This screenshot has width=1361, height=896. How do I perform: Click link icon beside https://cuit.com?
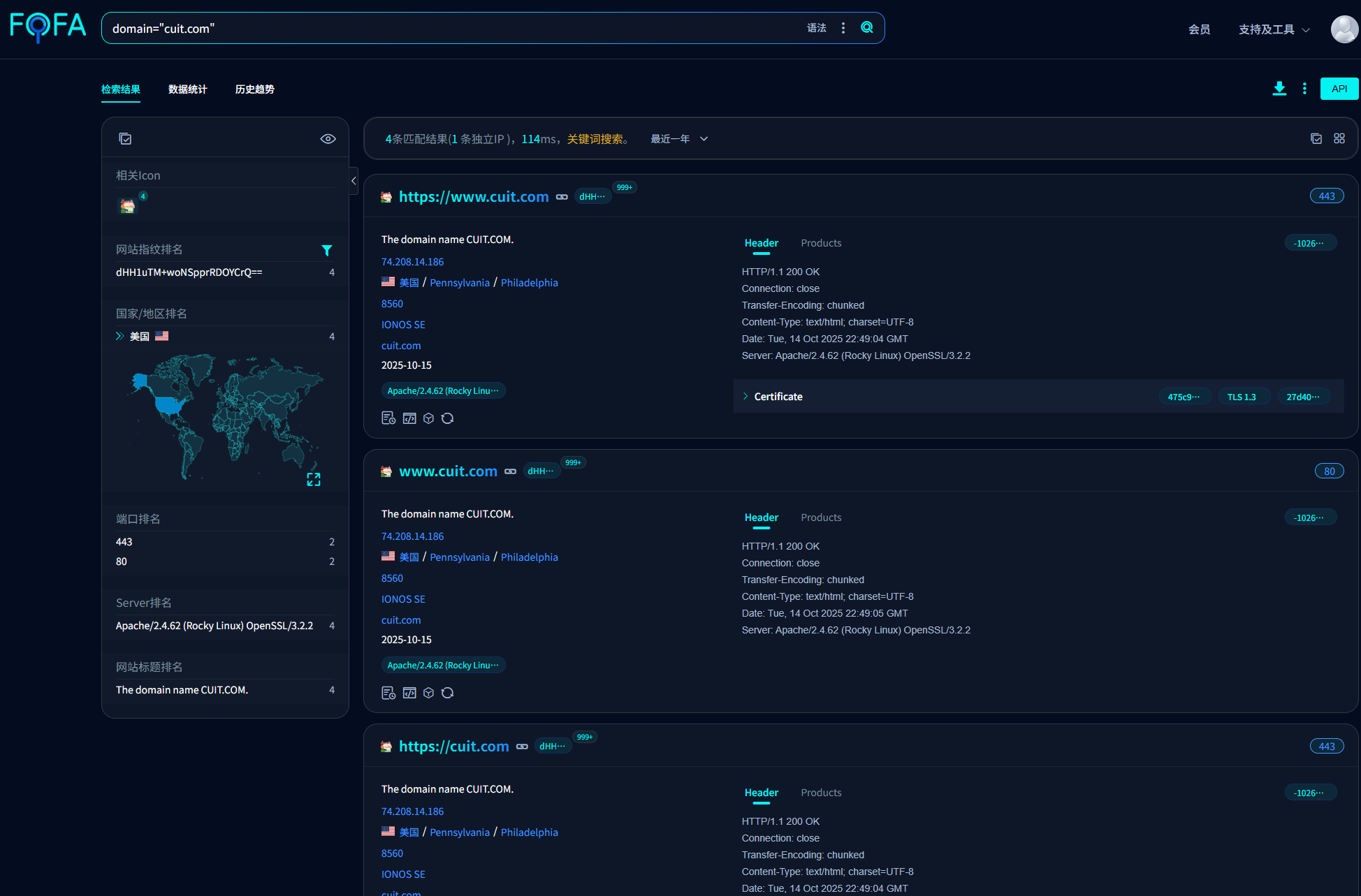(522, 747)
